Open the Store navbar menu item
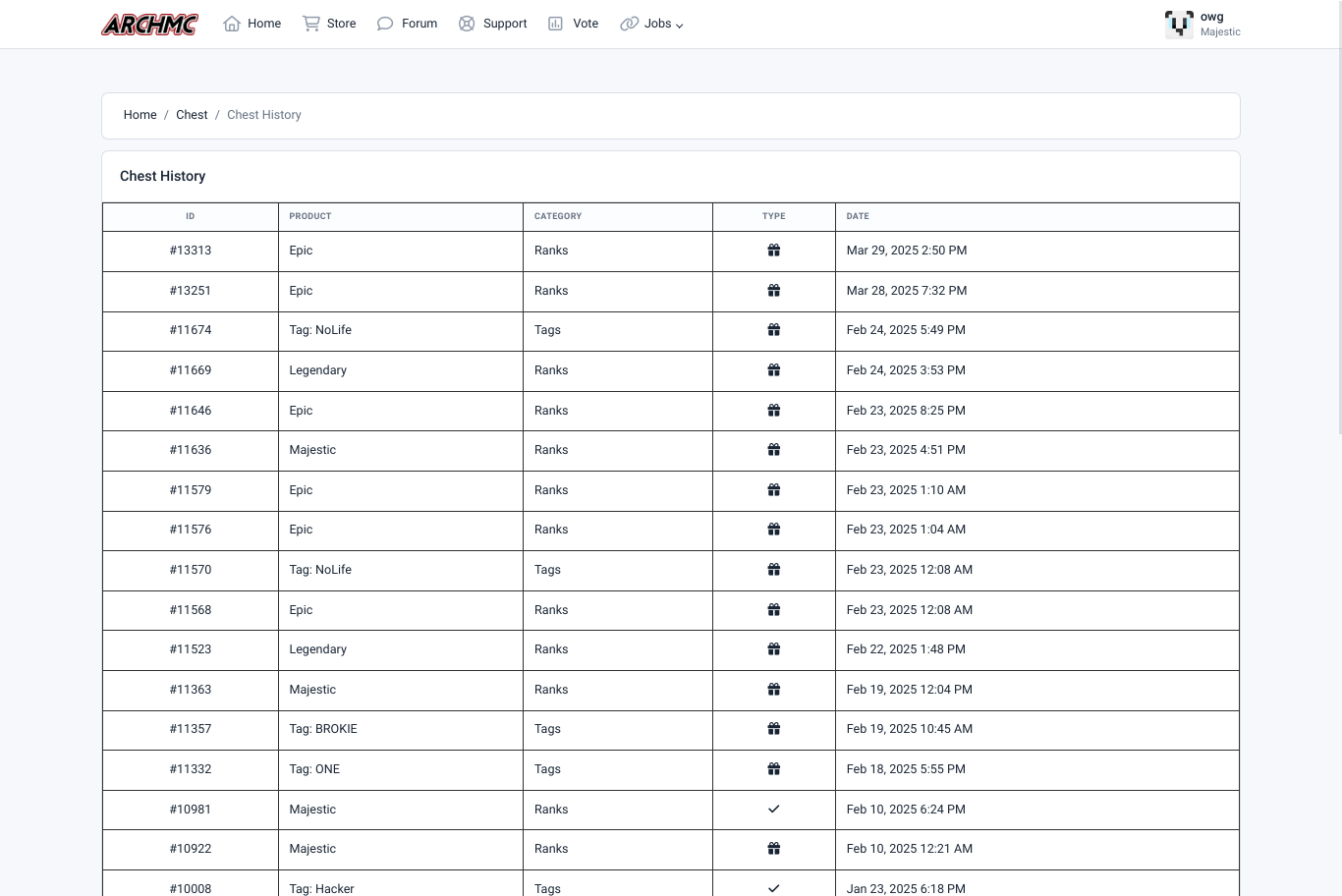This screenshot has height=896, width=1342. pyautogui.click(x=329, y=24)
